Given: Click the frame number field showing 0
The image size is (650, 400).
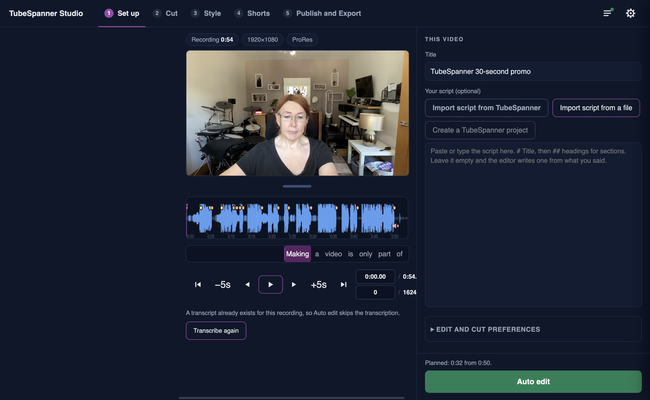Looking at the screenshot, I should point(375,292).
